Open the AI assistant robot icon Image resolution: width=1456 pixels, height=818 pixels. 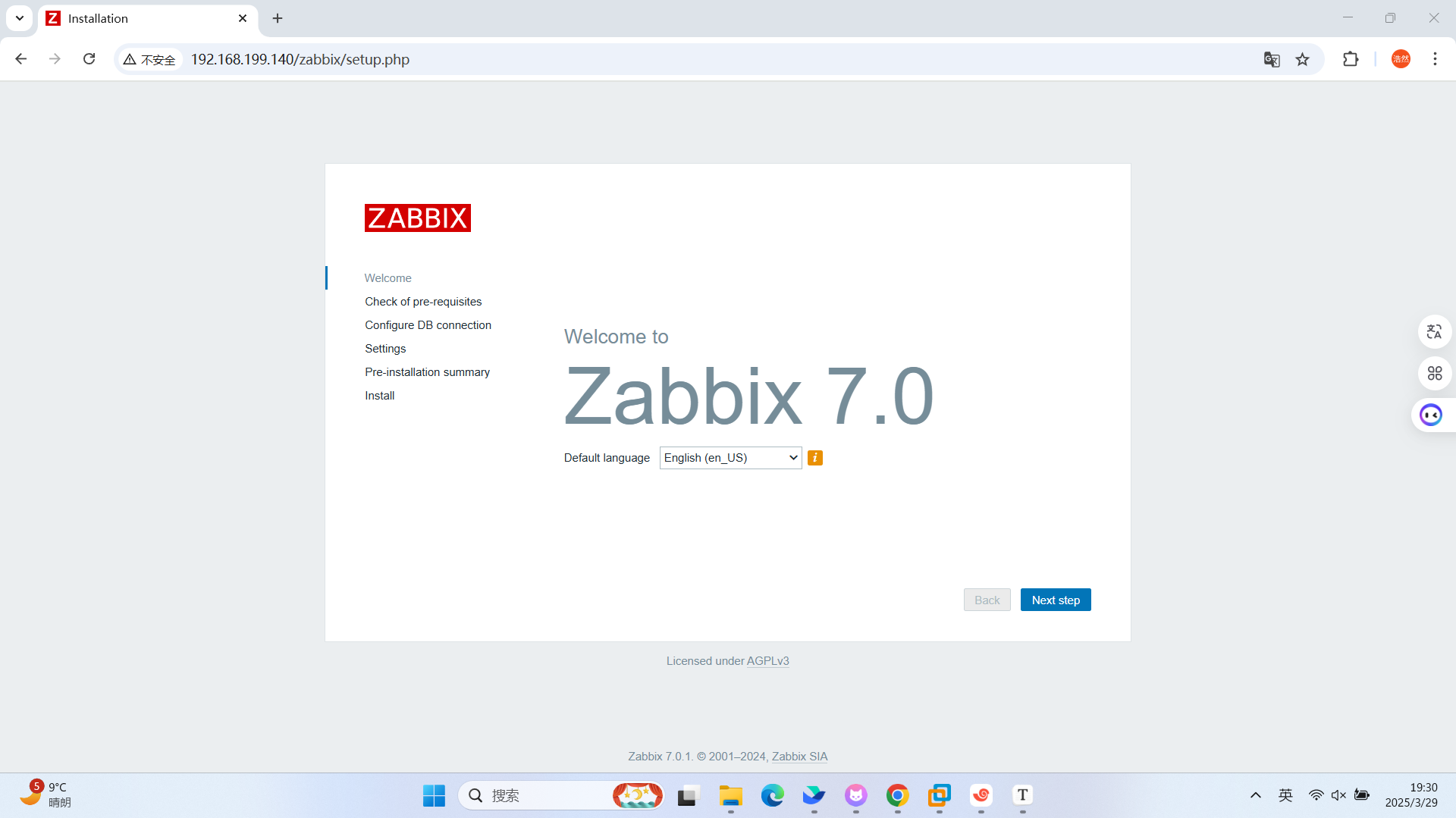1430,415
